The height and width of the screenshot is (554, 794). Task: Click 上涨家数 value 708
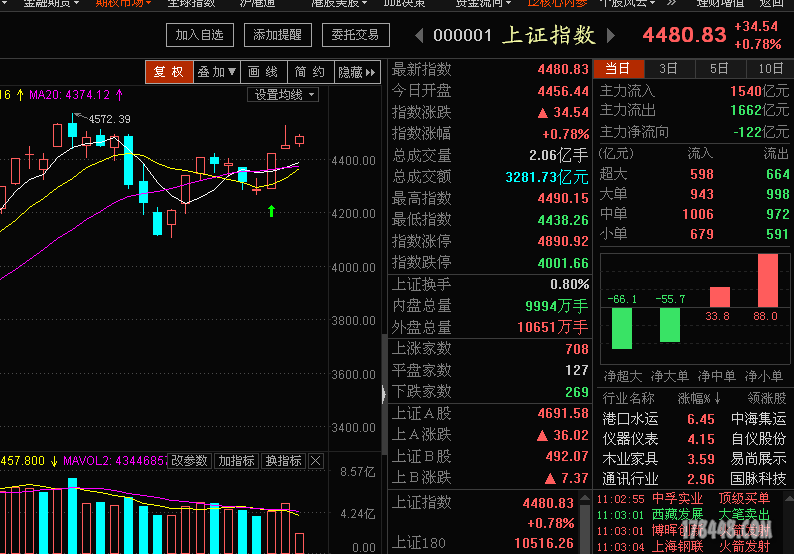577,349
